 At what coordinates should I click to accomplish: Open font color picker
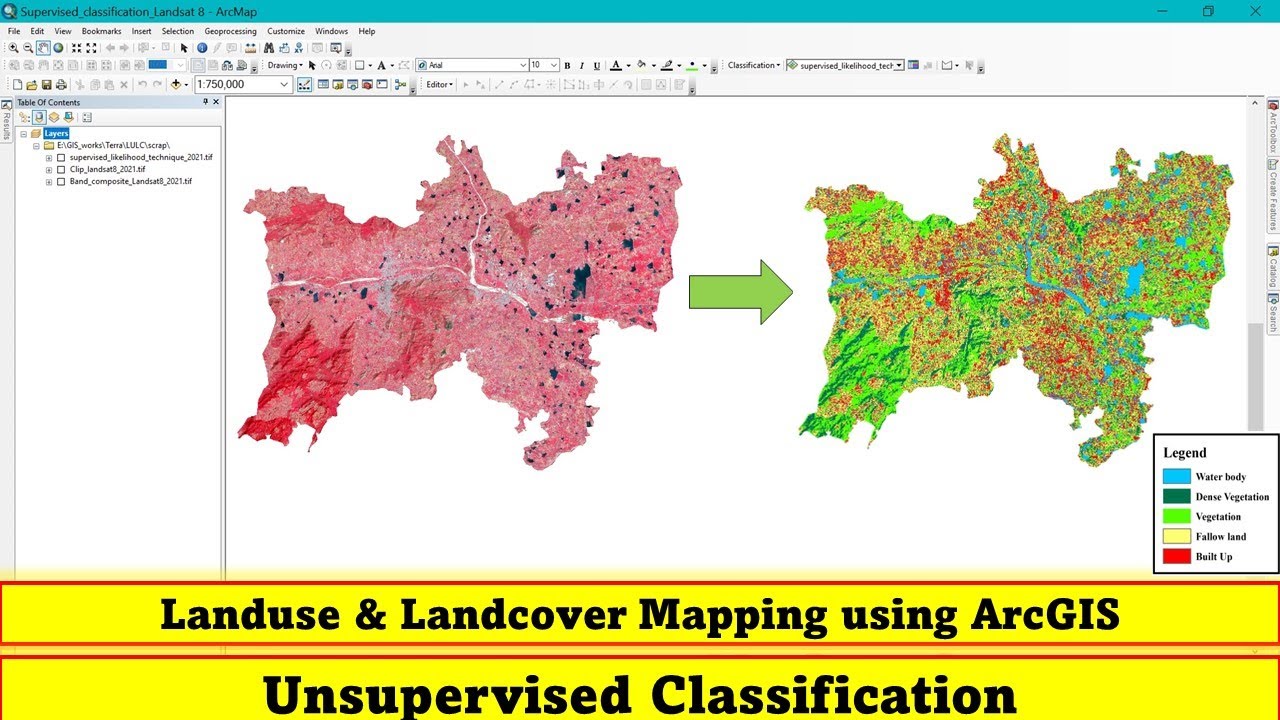point(616,65)
